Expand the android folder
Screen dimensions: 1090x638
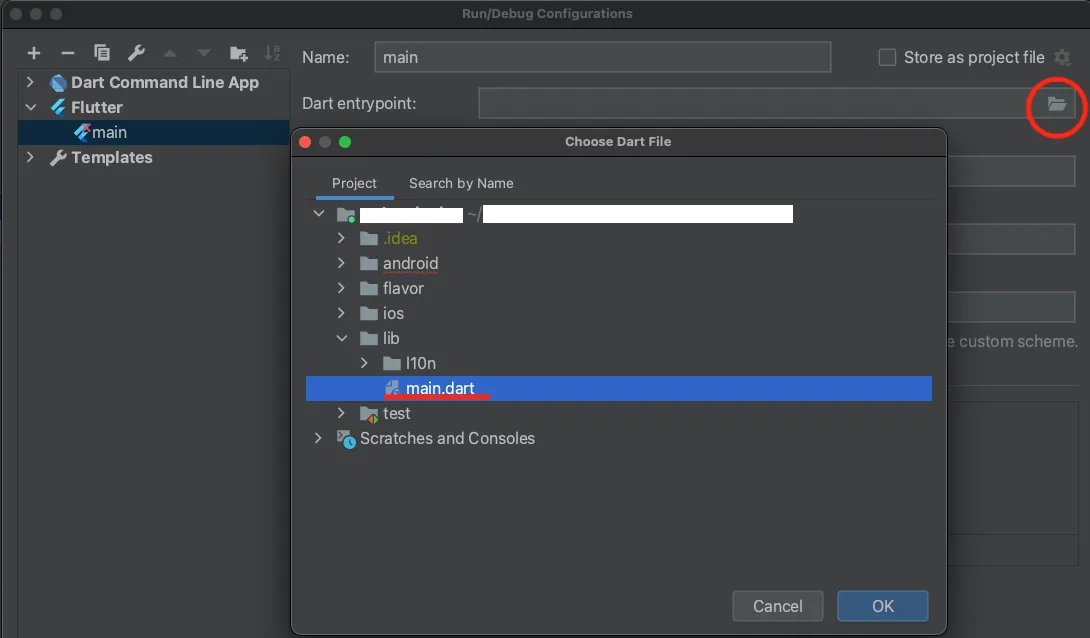point(341,263)
